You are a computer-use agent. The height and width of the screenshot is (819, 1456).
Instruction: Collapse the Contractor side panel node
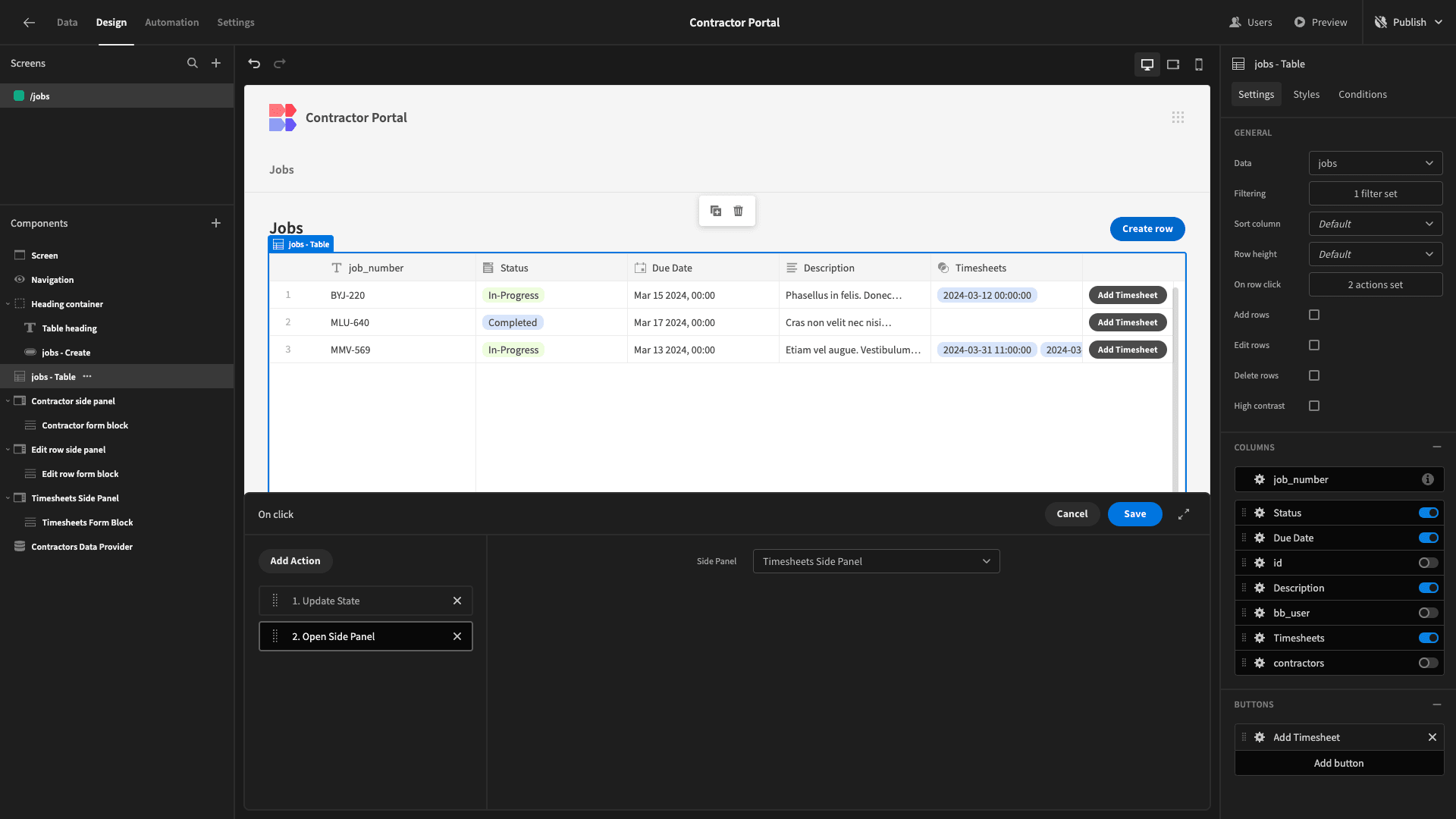(8, 401)
